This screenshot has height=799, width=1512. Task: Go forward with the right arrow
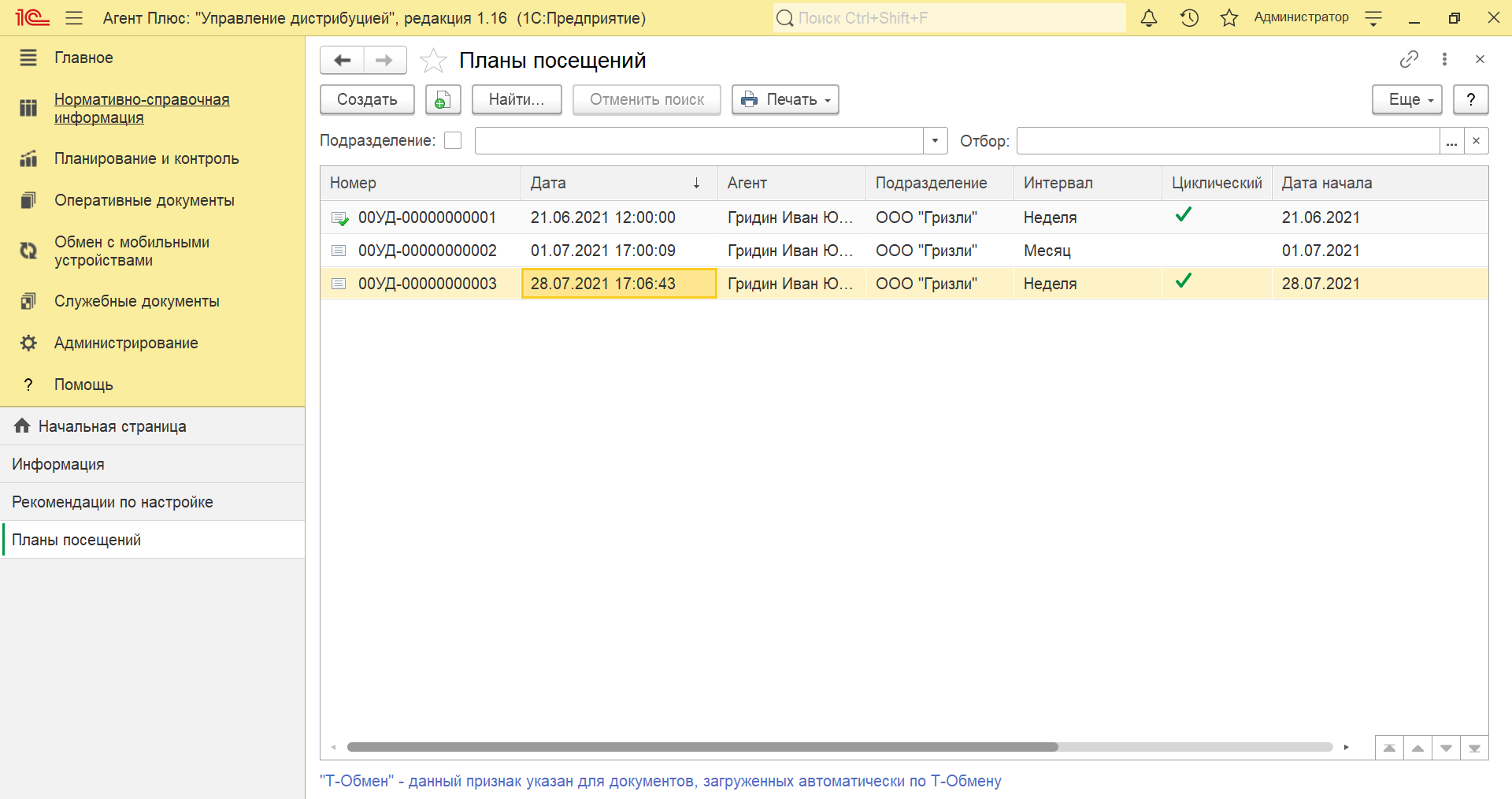[384, 60]
